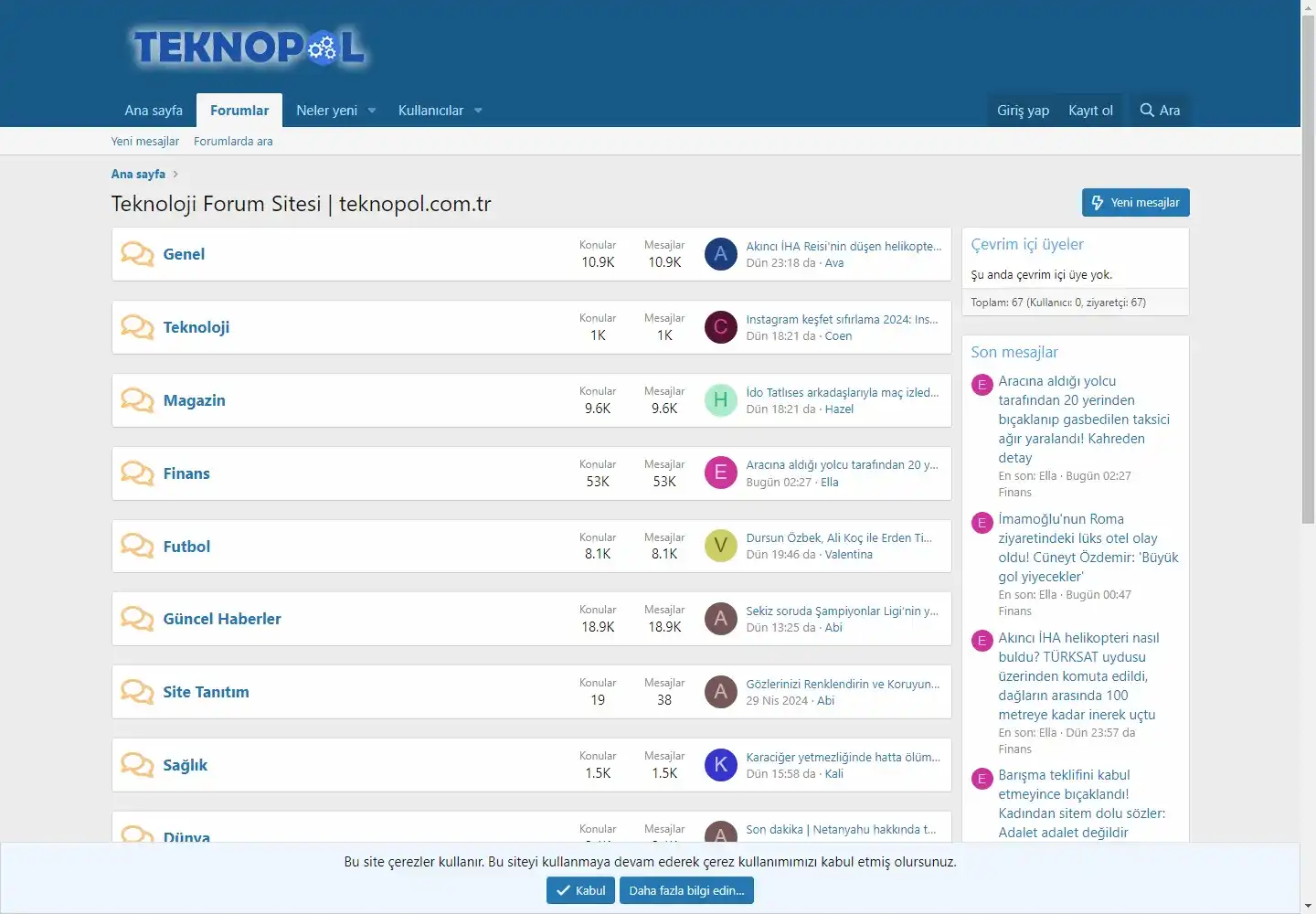Click Ella avatar beside Barışma teklifini post
This screenshot has width=1316, height=914.
982,779
